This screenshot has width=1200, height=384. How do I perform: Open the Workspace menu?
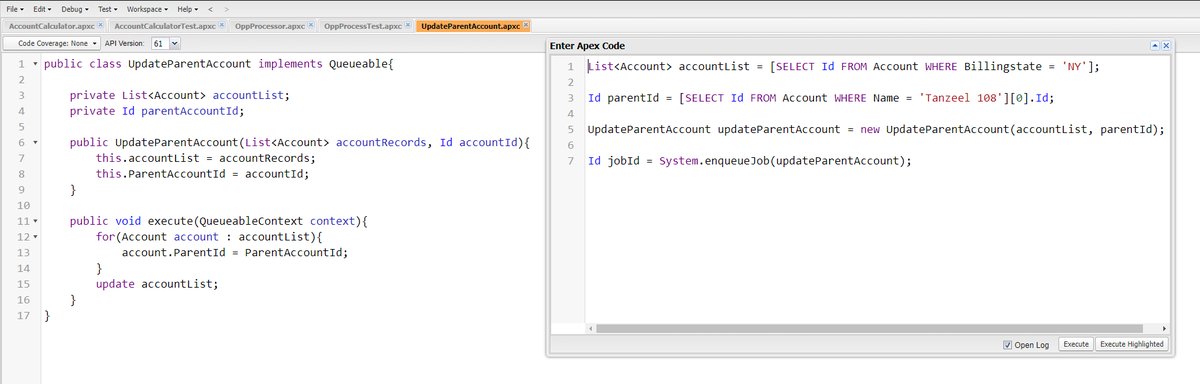pyautogui.click(x=147, y=8)
